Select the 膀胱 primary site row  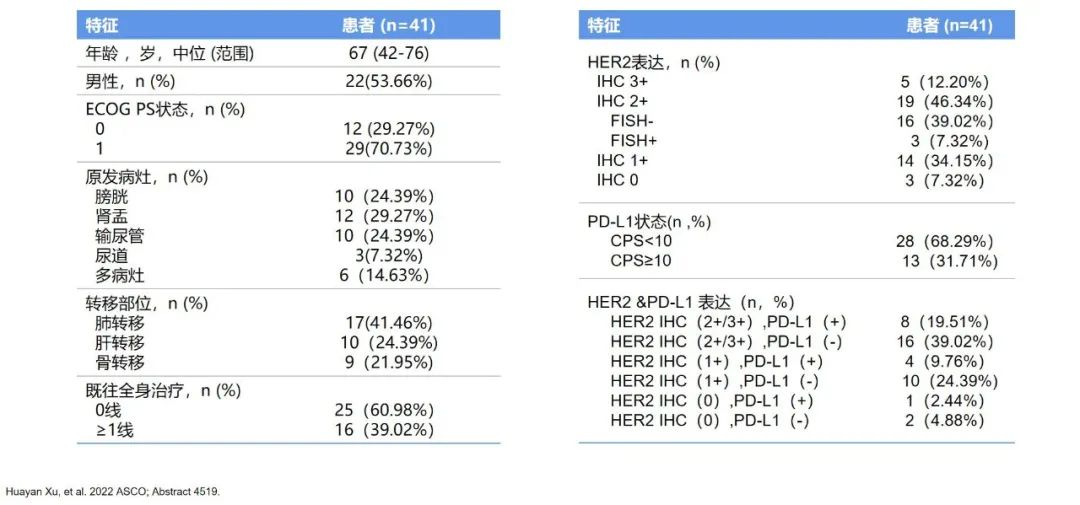pos(289,196)
